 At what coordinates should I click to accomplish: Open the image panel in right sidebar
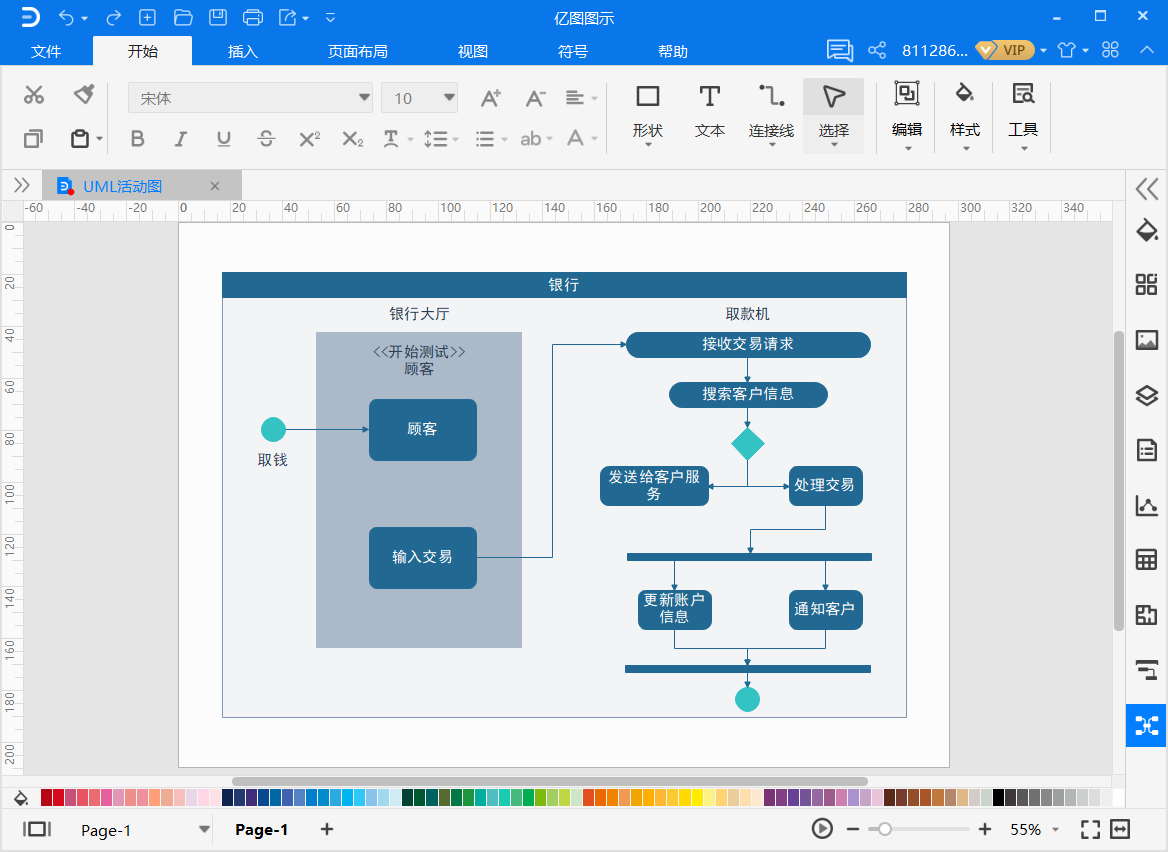tap(1146, 340)
